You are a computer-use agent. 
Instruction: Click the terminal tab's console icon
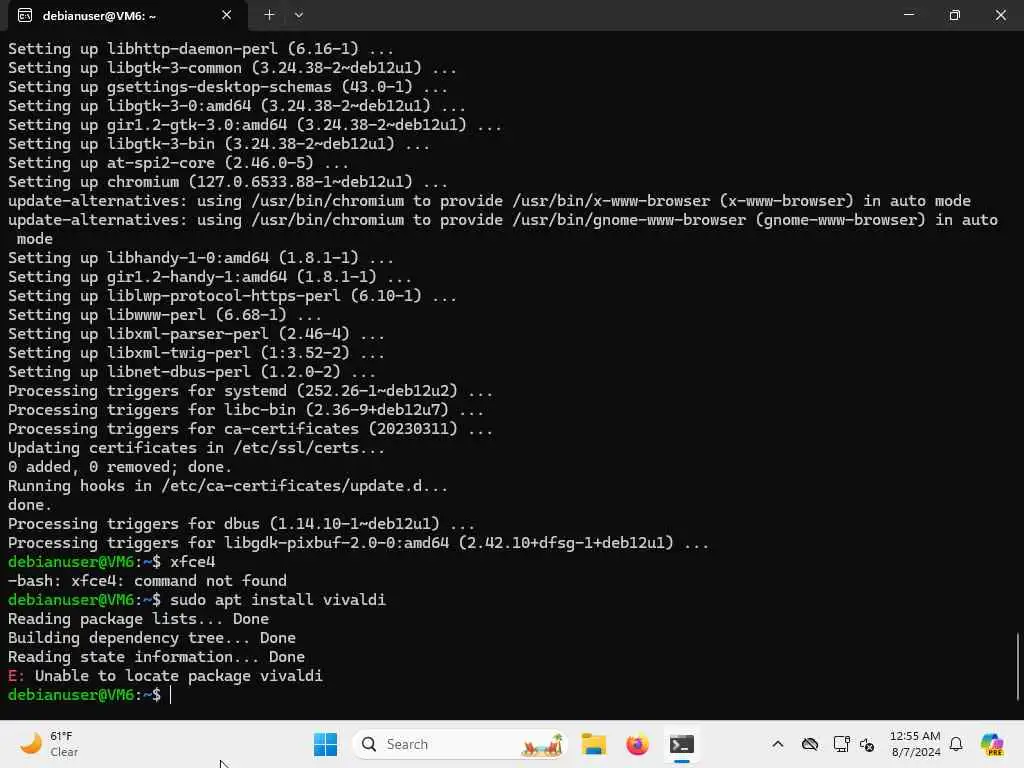point(25,16)
